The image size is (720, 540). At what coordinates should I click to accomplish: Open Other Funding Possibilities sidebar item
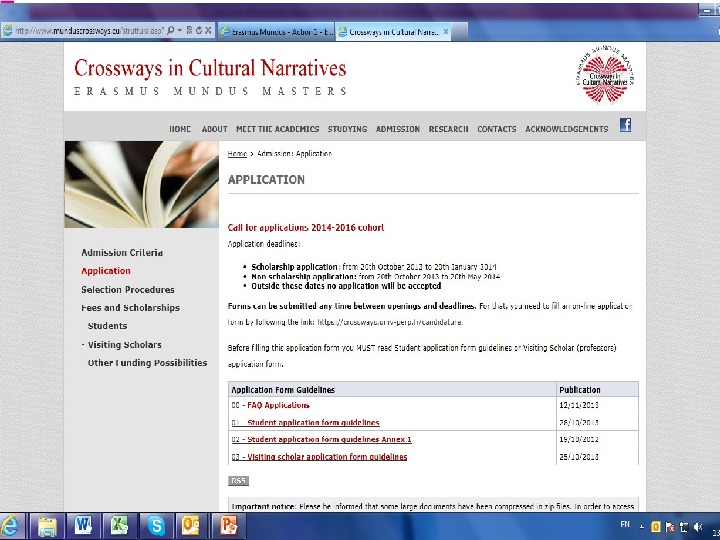147,363
